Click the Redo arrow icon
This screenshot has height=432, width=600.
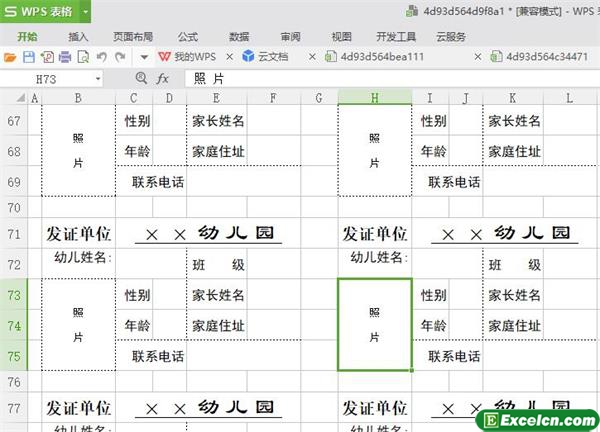120,57
